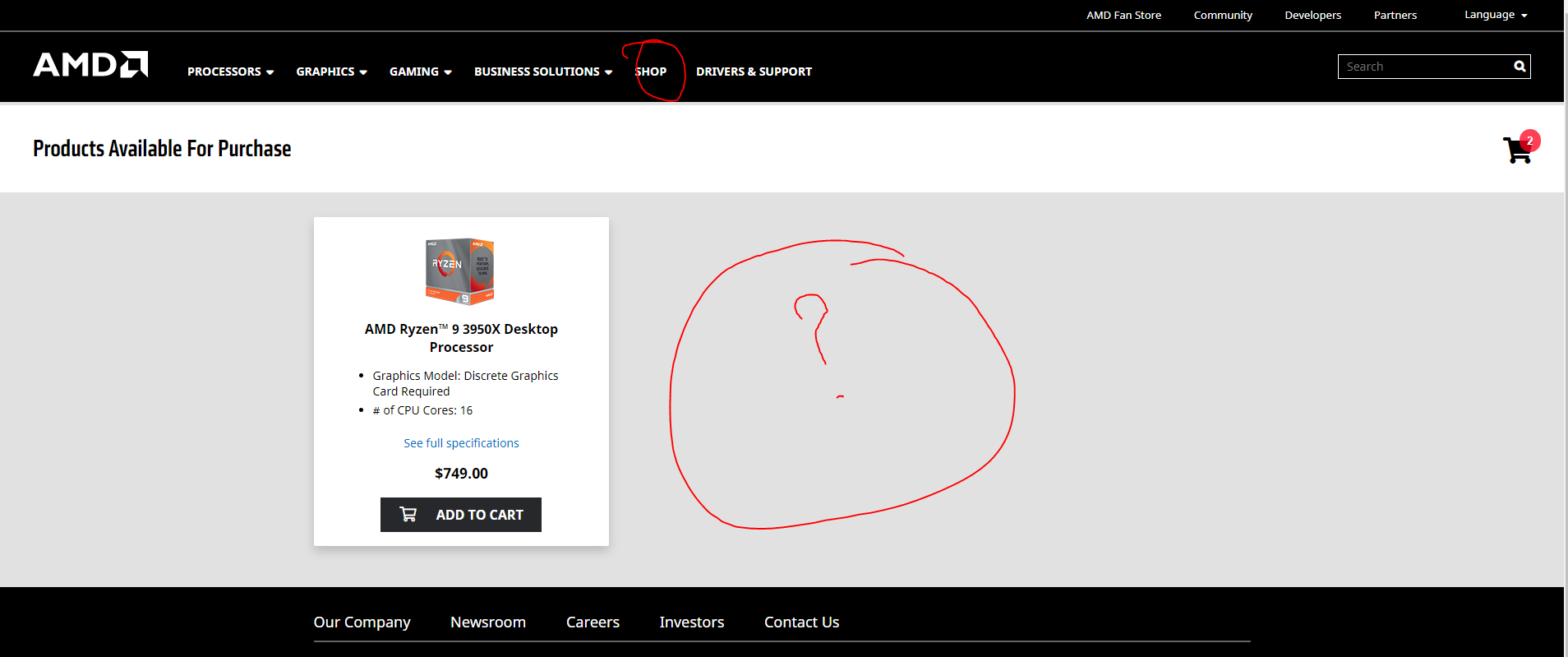Viewport: 1568px width, 657px height.
Task: Open the Community link
Action: pos(1223,15)
